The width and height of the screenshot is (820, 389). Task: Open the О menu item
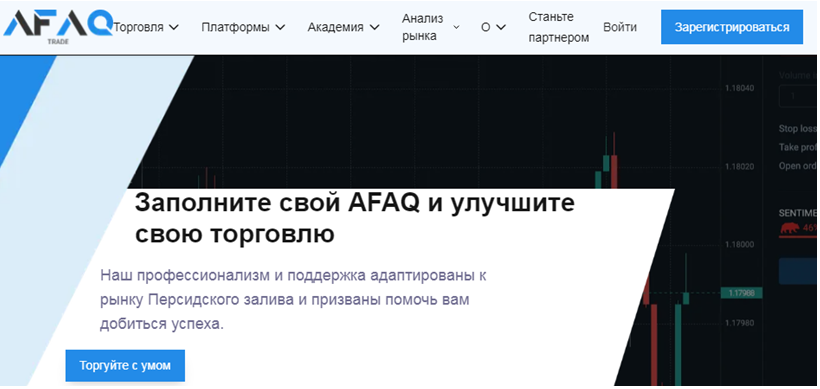point(486,27)
